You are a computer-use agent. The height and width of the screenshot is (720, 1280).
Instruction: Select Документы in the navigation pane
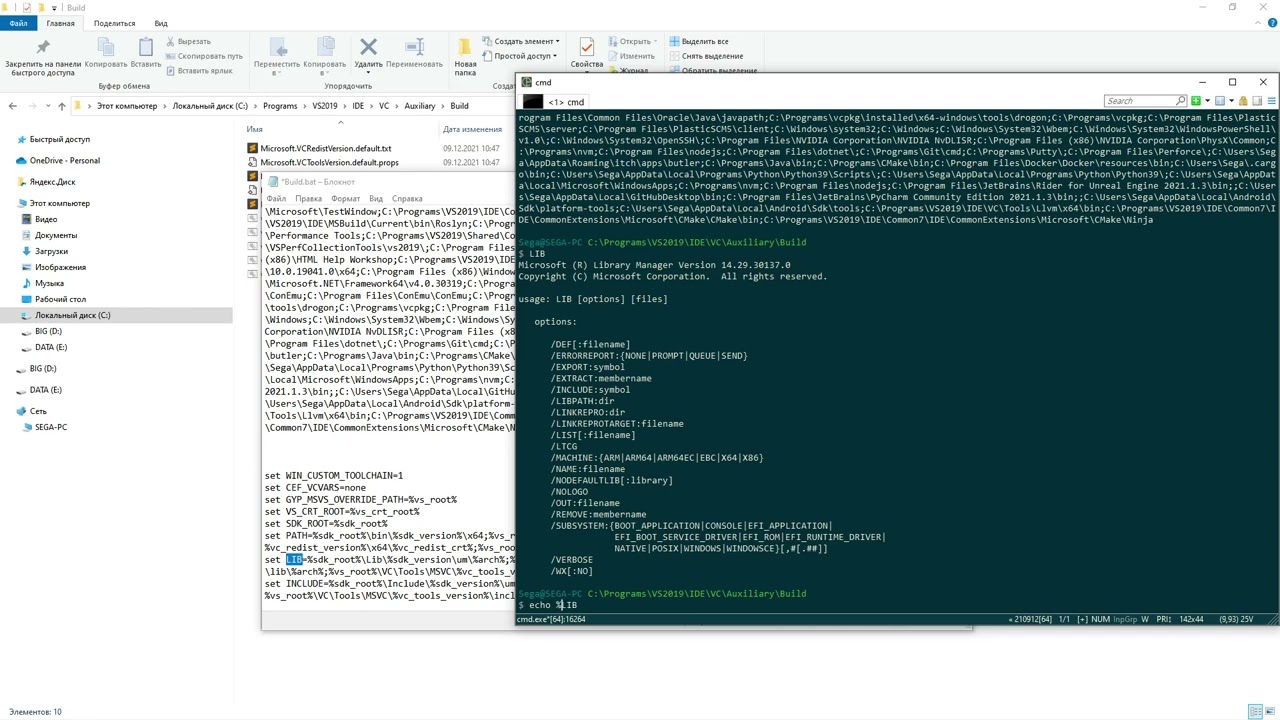56,235
